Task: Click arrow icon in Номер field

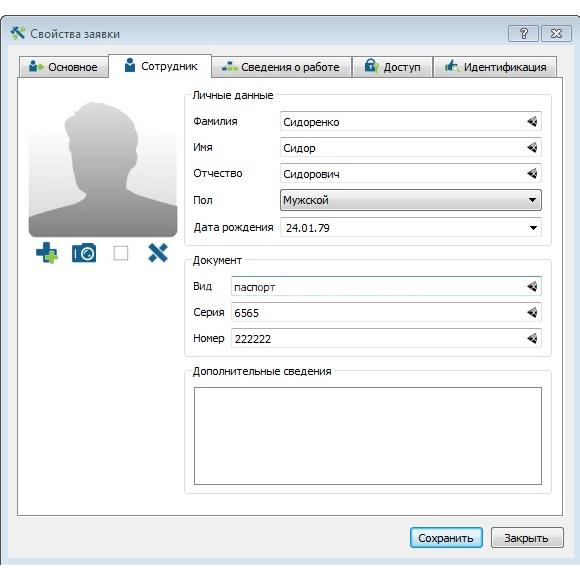Action: click(532, 338)
